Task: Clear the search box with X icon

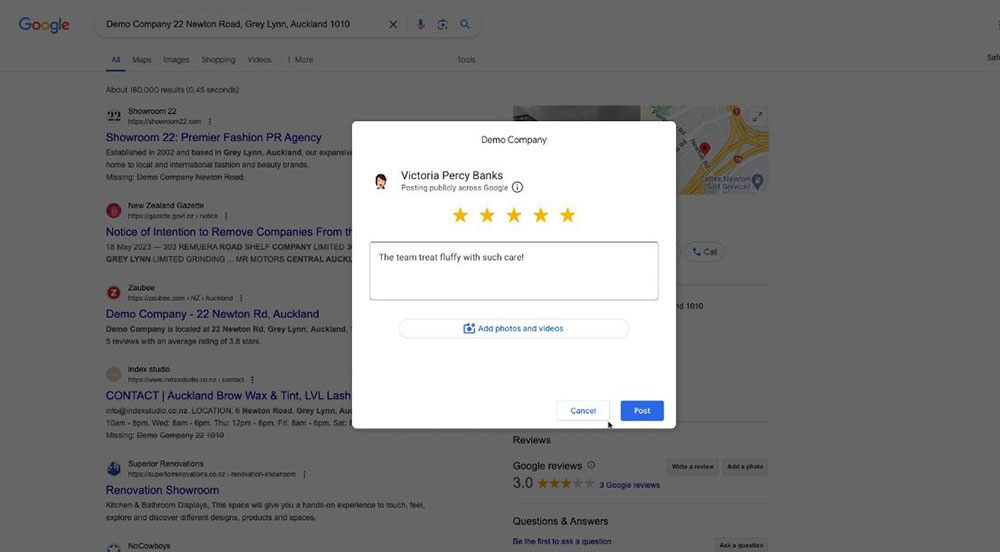Action: 393,24
